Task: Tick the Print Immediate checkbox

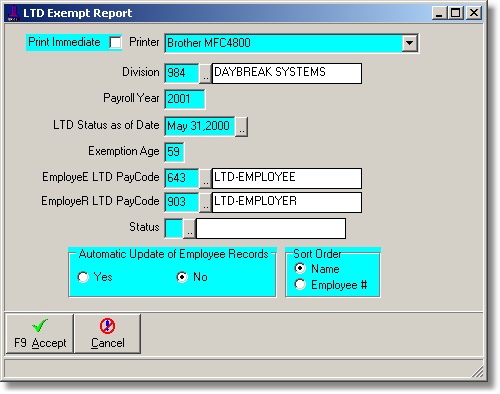Action: (115, 43)
